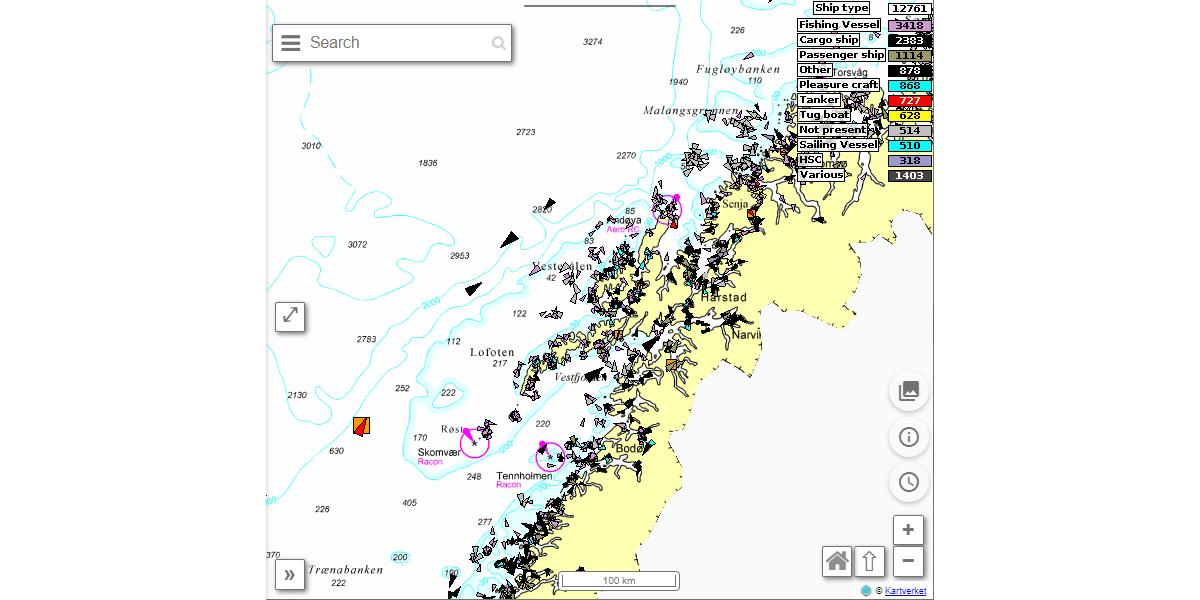Click the clock history icon
The height and width of the screenshot is (600, 1200).
908,482
